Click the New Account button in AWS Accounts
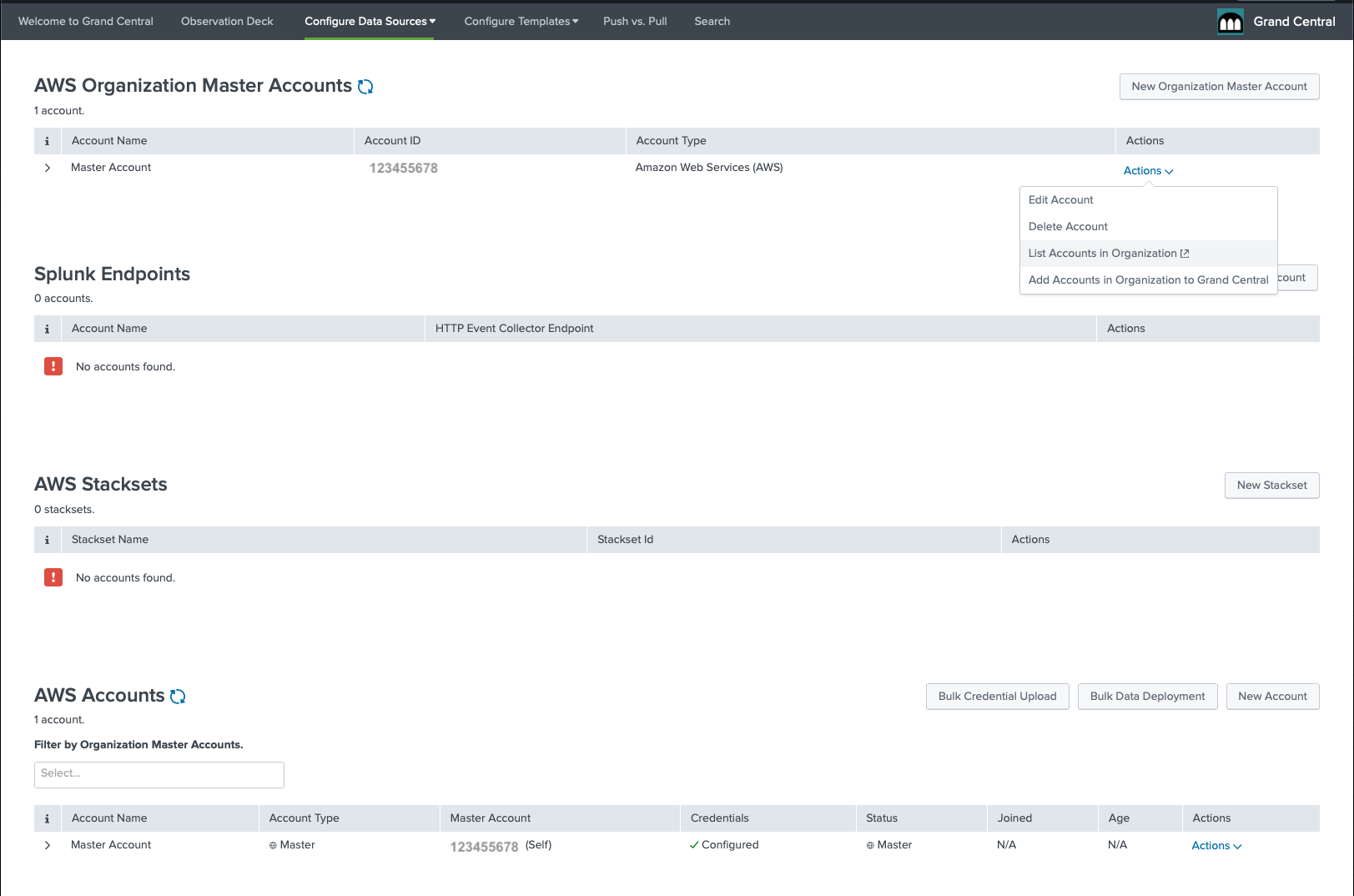The width and height of the screenshot is (1354, 896). [x=1272, y=697]
